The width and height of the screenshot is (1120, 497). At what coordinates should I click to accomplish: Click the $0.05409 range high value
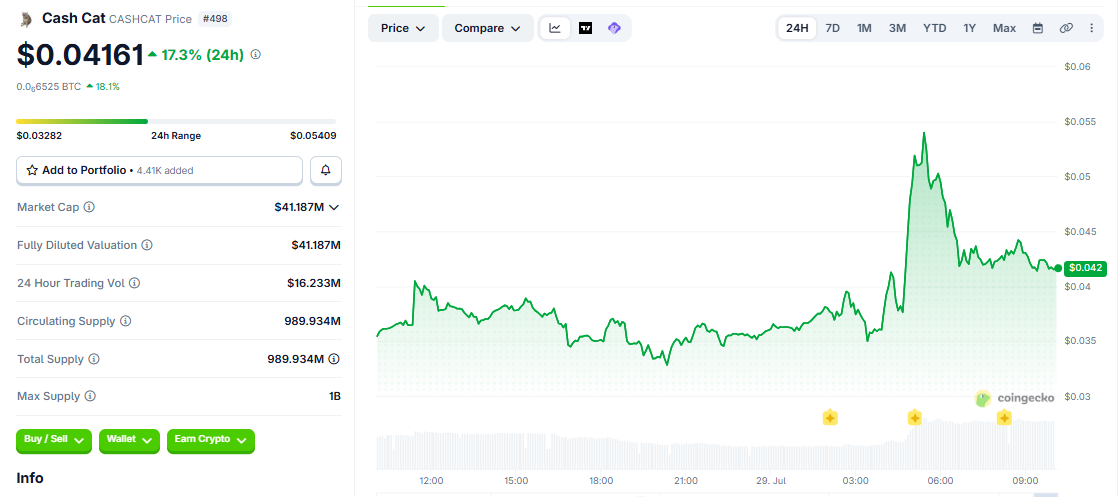coord(313,136)
